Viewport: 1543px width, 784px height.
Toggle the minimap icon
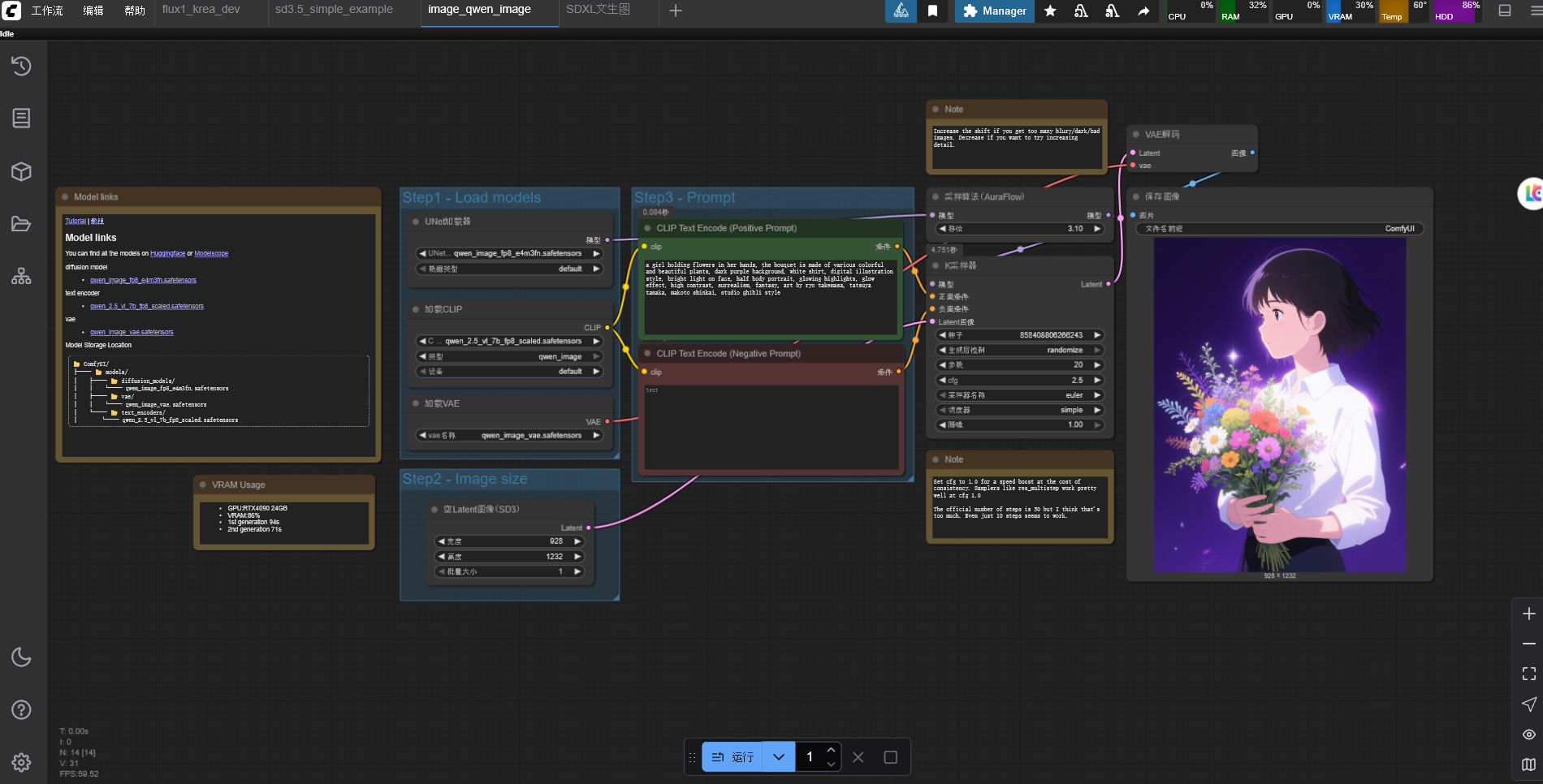[x=1528, y=765]
